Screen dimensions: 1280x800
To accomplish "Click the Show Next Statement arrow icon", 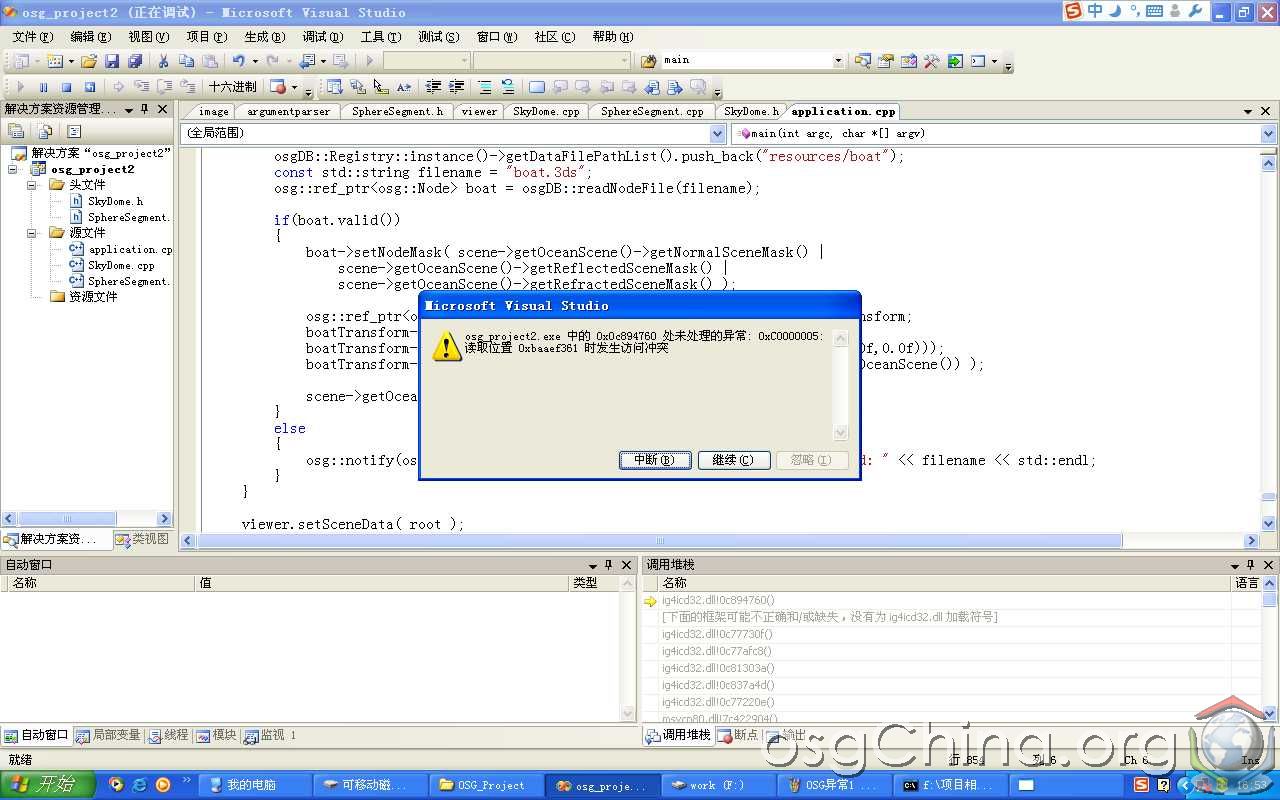I will pos(118,87).
